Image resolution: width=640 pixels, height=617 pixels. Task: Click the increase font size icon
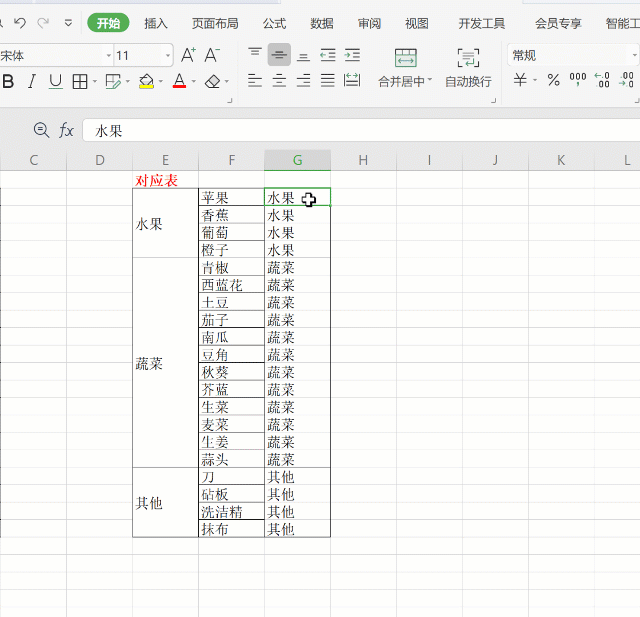click(189, 55)
